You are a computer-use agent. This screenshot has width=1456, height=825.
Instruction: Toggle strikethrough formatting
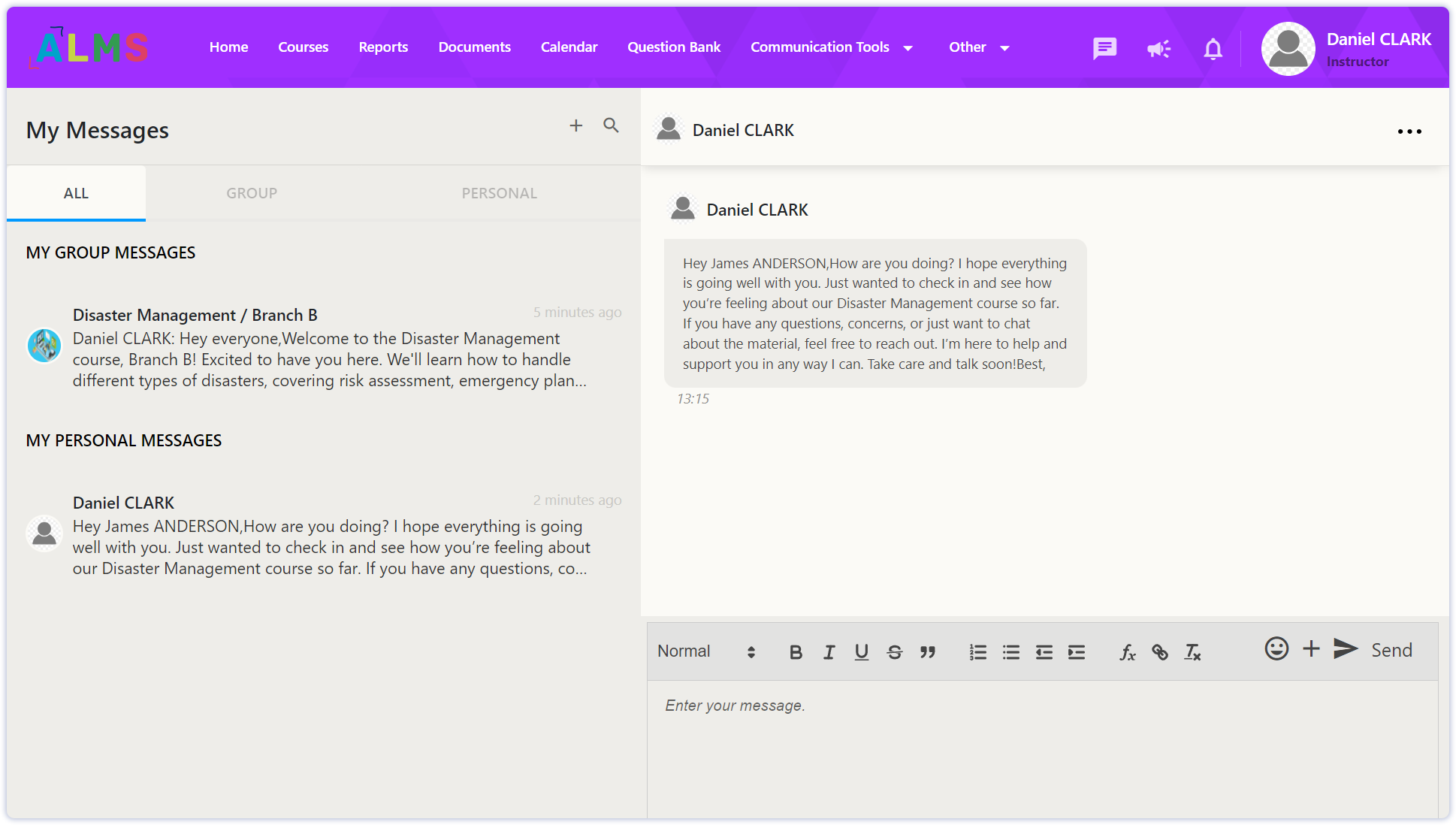(894, 652)
